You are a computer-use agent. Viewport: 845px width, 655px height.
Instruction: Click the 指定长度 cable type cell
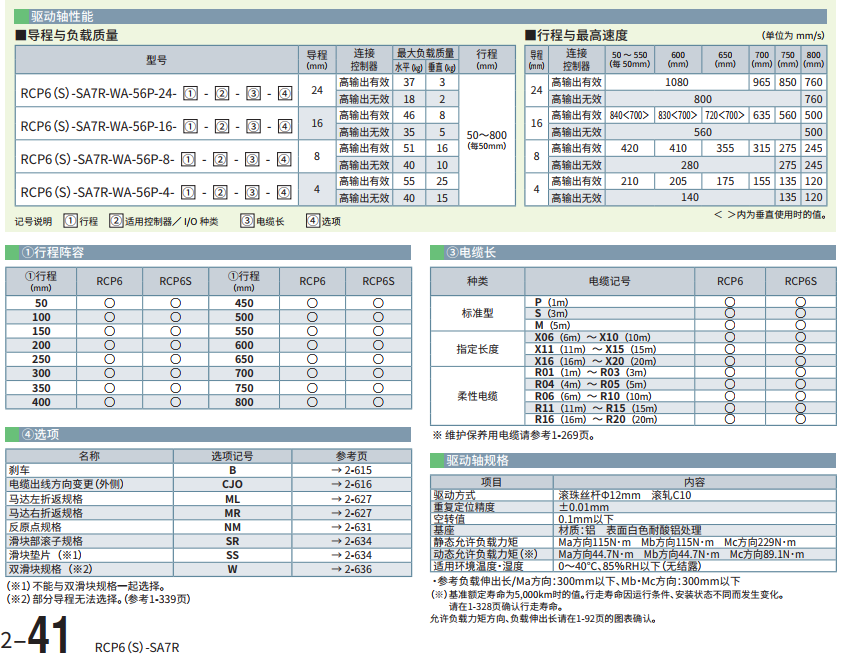[477, 349]
